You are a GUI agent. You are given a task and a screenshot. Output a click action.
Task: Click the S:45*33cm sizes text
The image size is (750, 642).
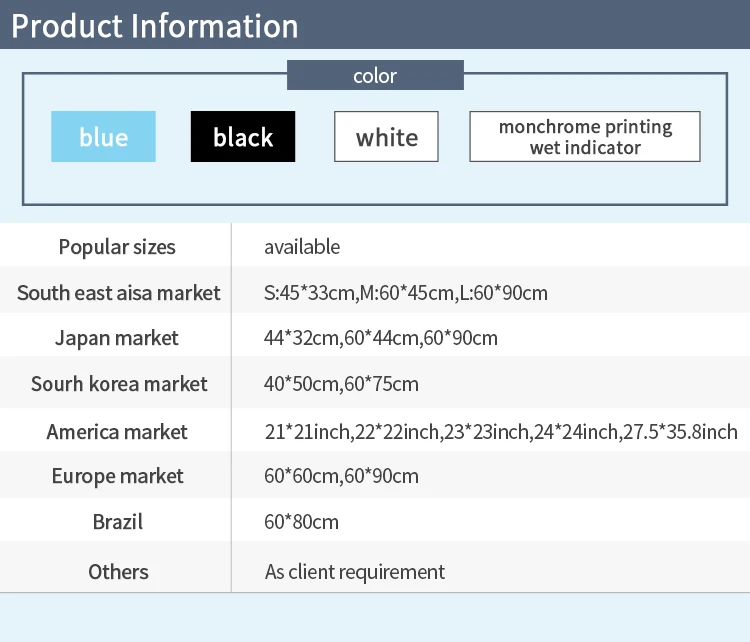coord(406,293)
